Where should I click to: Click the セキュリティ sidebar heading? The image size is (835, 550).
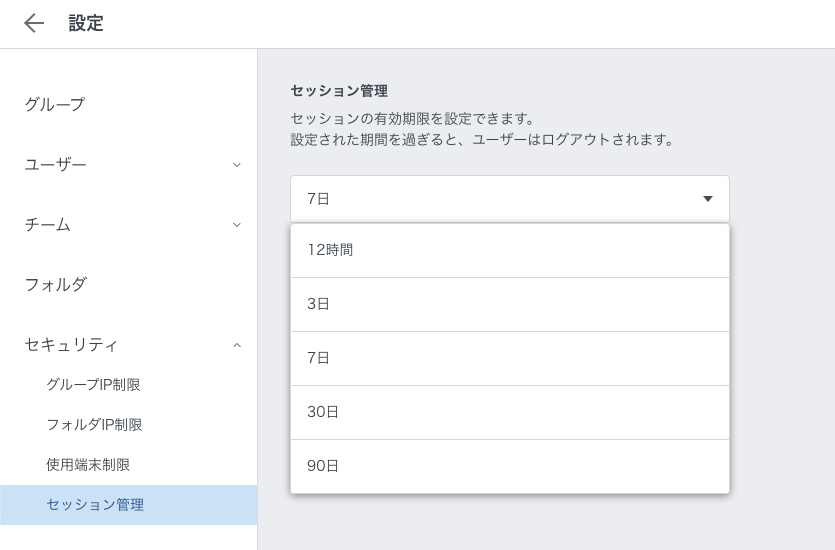tap(71, 344)
